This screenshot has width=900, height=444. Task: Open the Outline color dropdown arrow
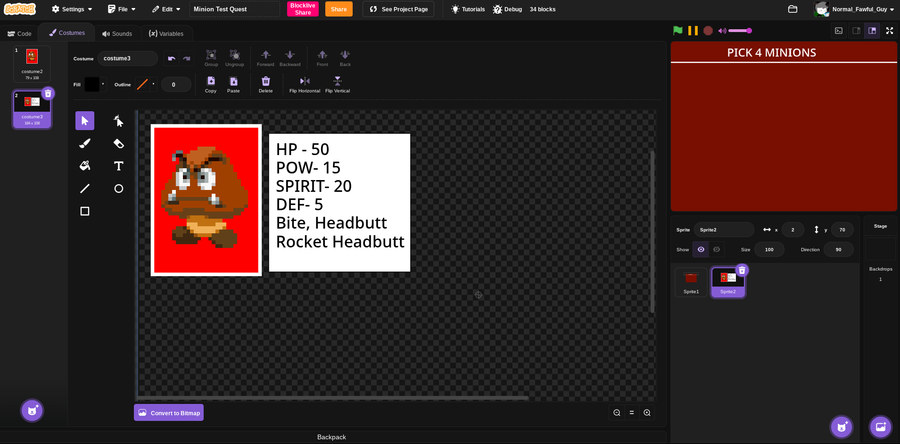pos(154,84)
